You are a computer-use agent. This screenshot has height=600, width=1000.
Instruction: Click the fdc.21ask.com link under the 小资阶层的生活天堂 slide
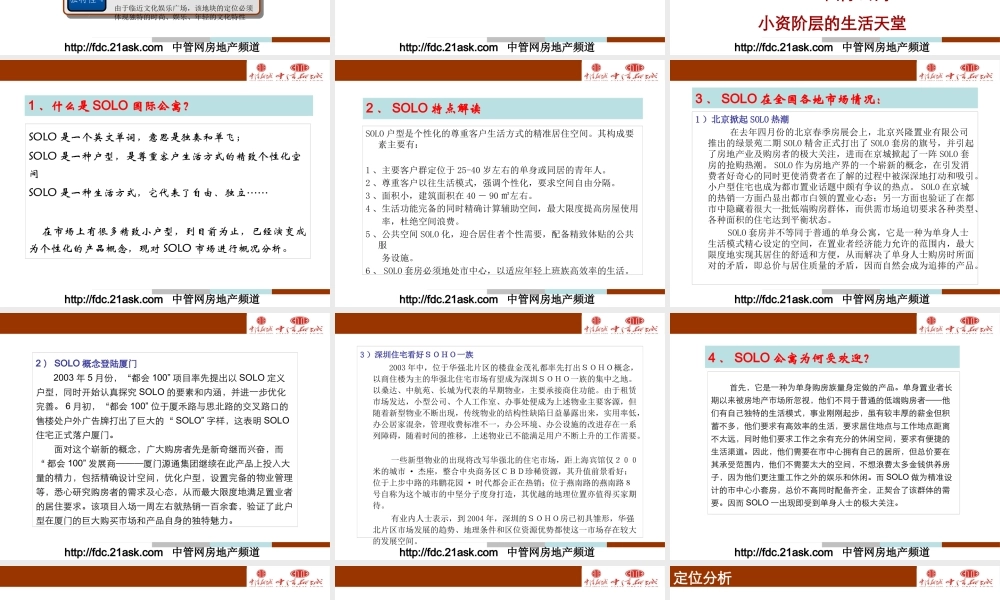783,47
